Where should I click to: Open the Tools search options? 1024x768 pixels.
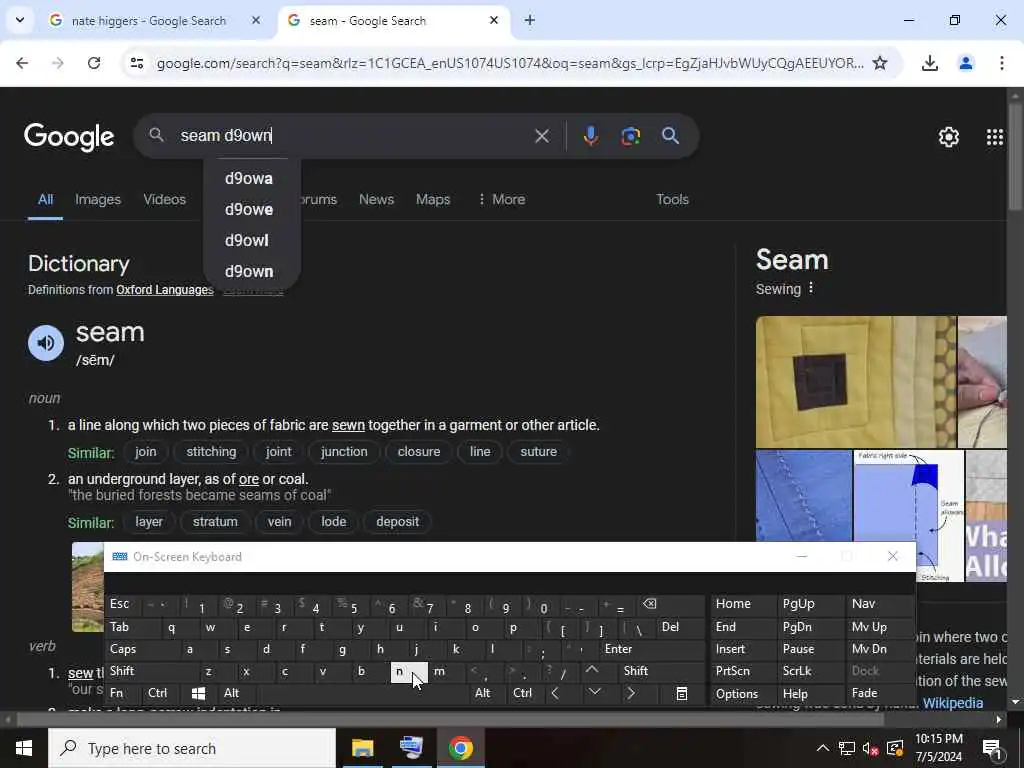672,199
